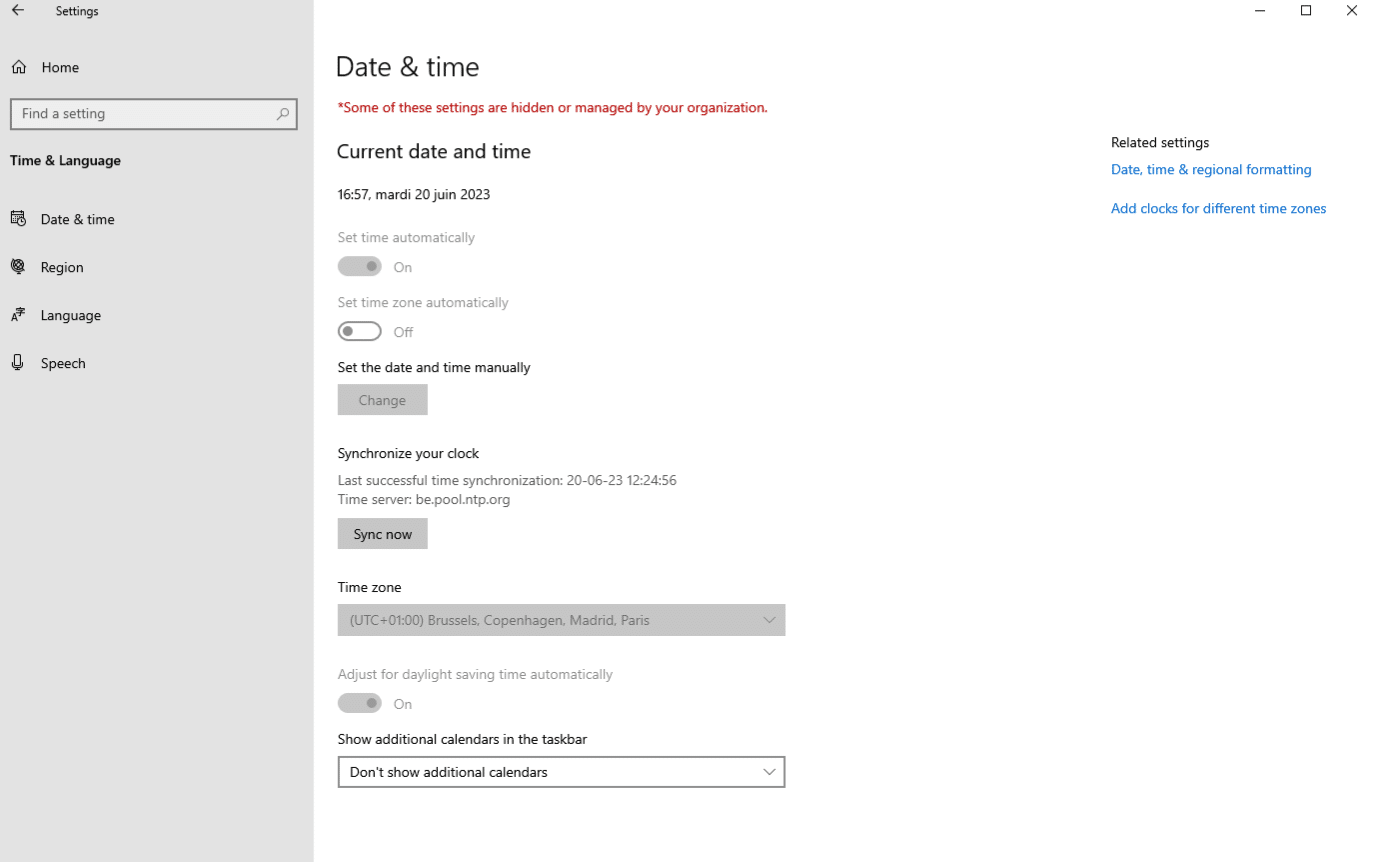Click the Language sidebar icon
Screen dimensions: 1394x862
click(x=18, y=314)
